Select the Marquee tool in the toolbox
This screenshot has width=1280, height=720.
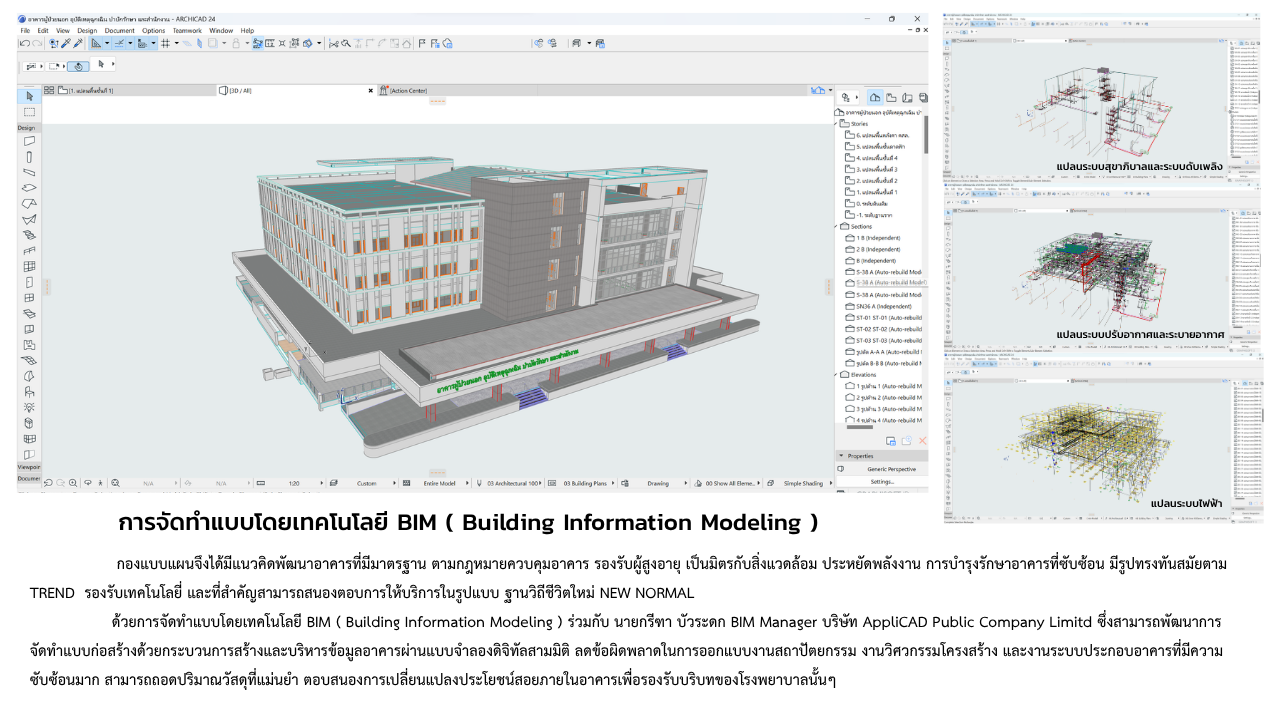[x=29, y=112]
